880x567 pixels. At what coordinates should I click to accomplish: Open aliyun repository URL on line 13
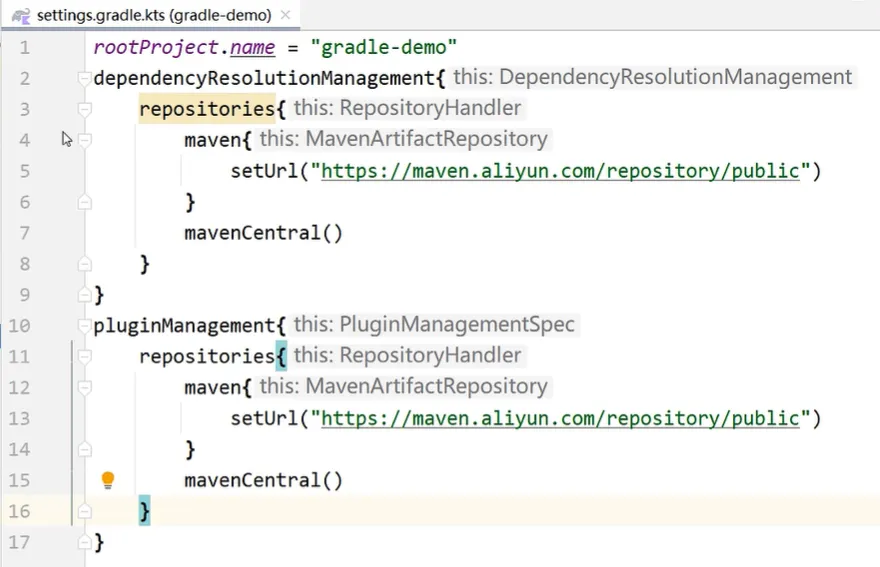pyautogui.click(x=560, y=418)
